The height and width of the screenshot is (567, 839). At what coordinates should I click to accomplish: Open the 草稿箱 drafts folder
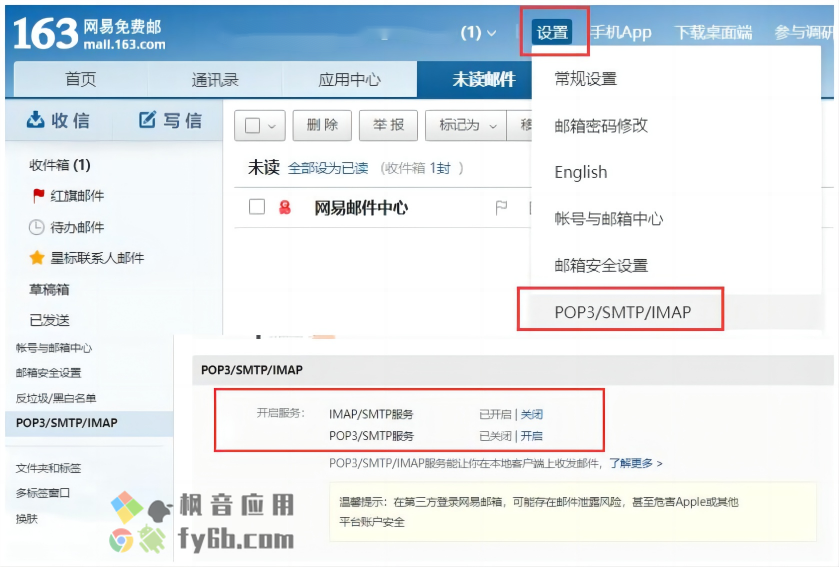(x=49, y=289)
